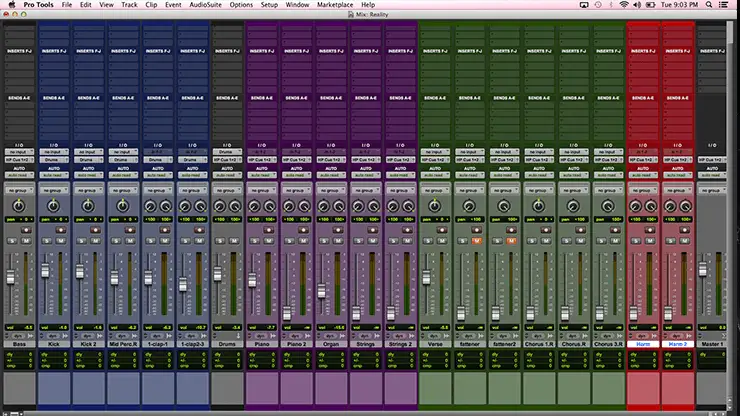This screenshot has height=416, width=740.
Task: Solo the Verse track
Action: pyautogui.click(x=428, y=241)
